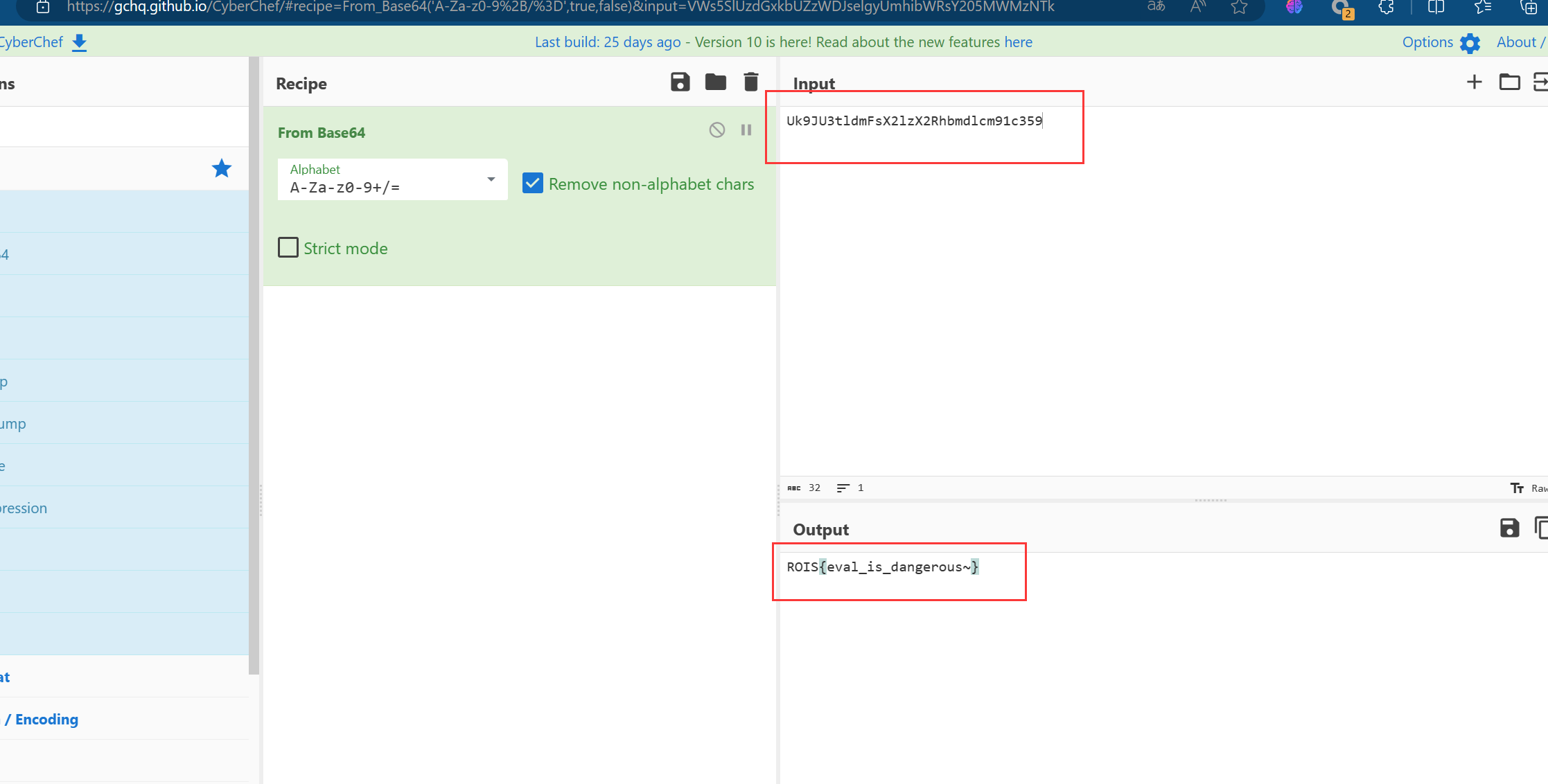Expand the Alphabet dropdown

pos(491,179)
